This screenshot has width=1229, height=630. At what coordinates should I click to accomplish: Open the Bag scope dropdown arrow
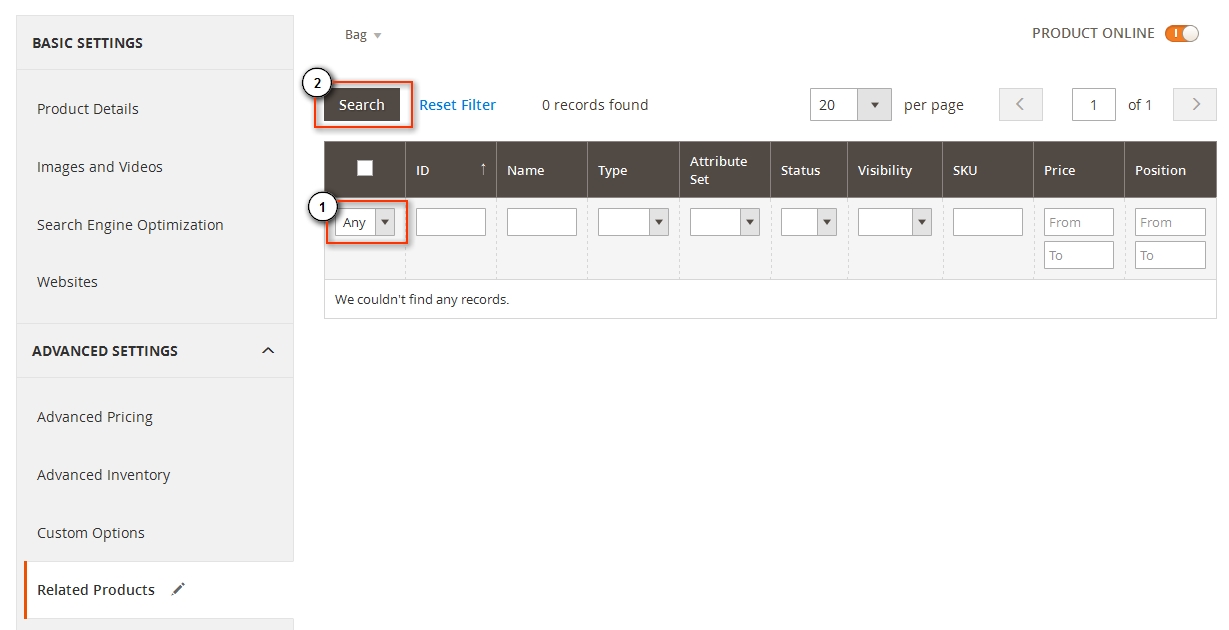point(377,34)
